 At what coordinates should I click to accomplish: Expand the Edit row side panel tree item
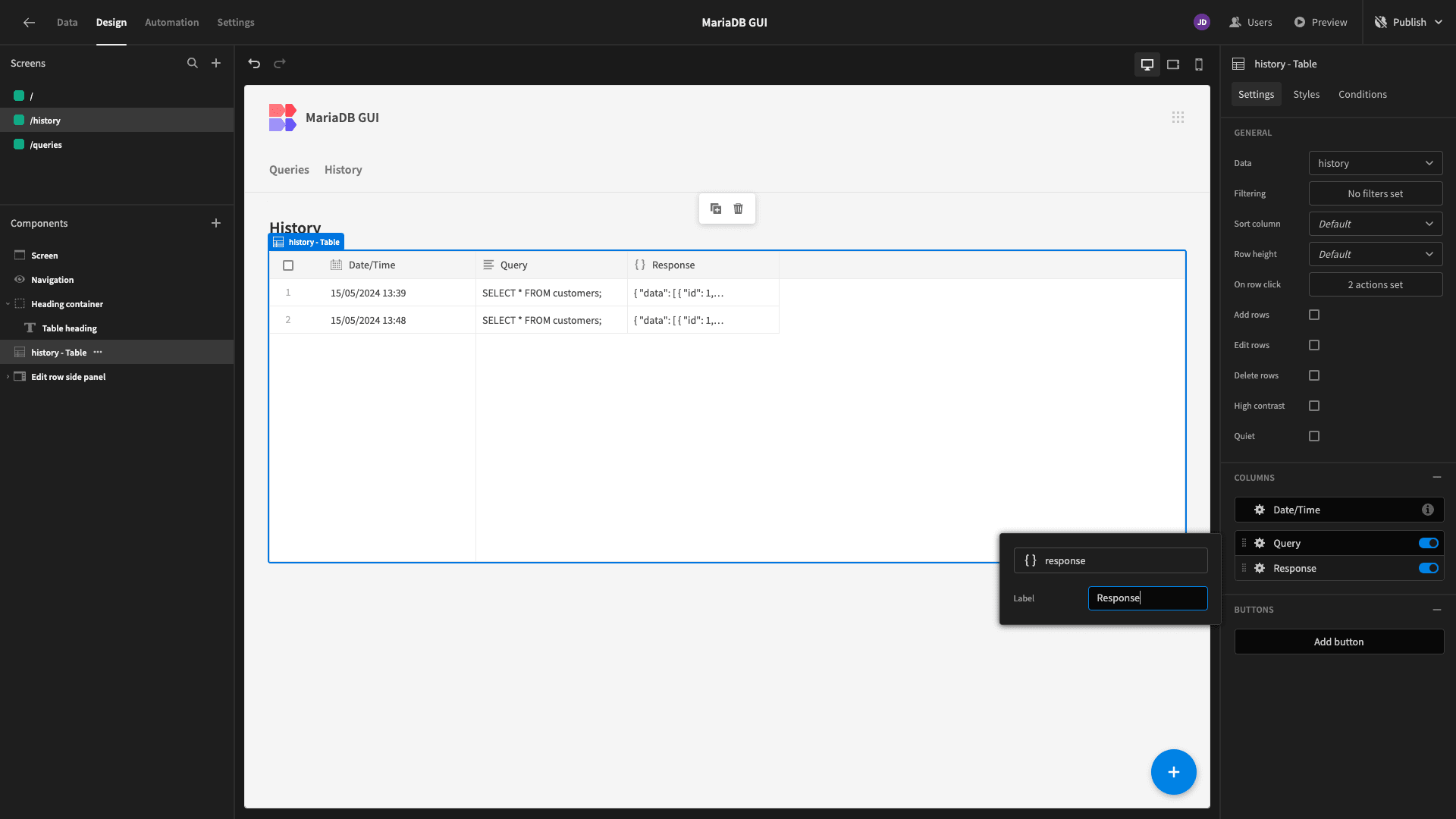[8, 377]
